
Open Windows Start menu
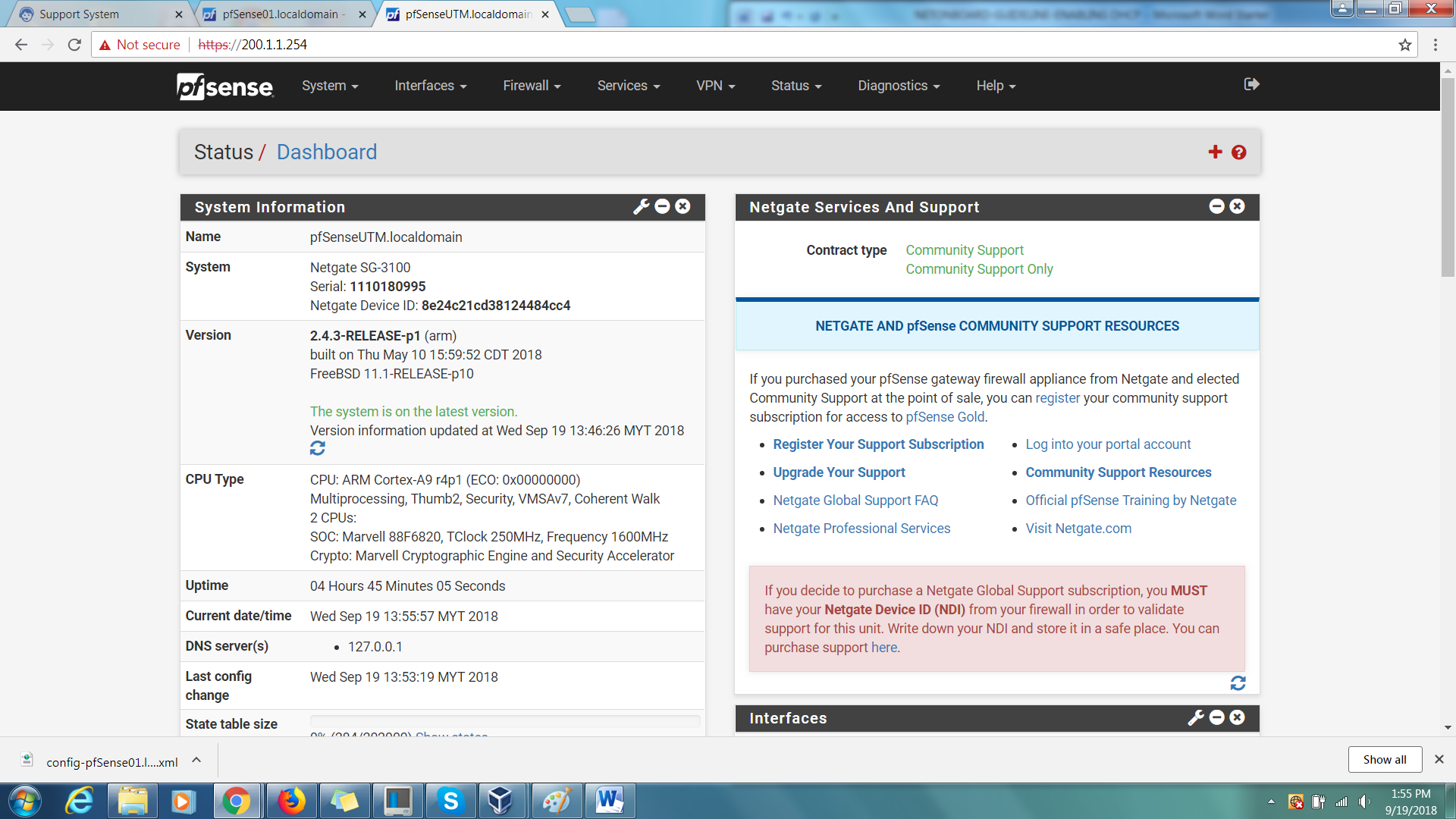24,801
